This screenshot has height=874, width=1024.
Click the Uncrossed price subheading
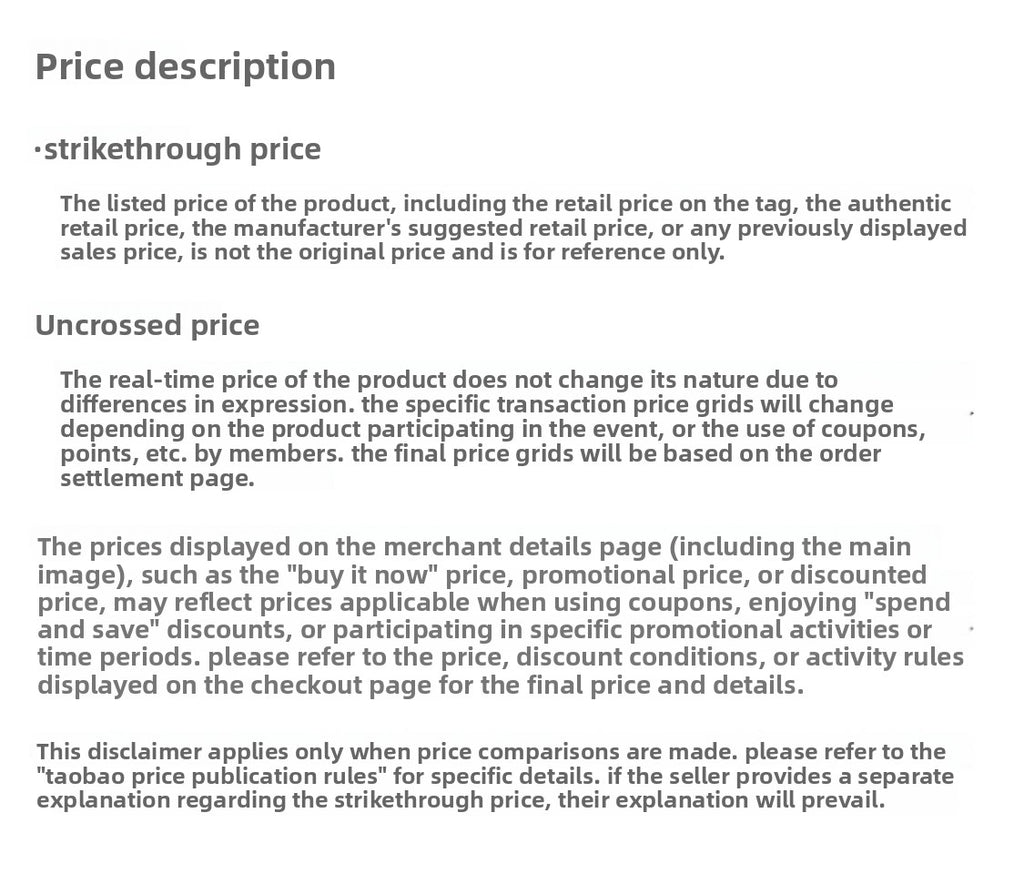pos(147,325)
